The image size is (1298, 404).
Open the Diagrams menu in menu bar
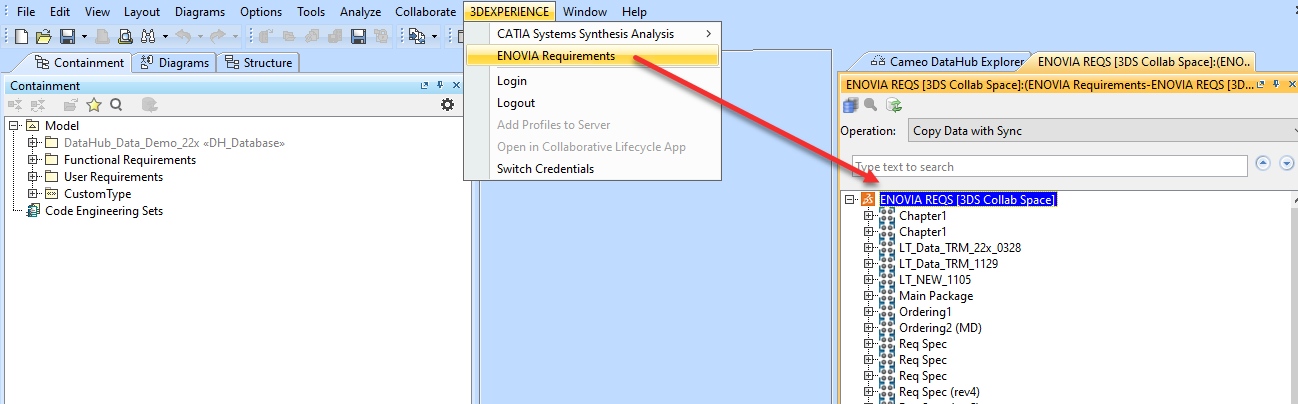click(x=199, y=11)
